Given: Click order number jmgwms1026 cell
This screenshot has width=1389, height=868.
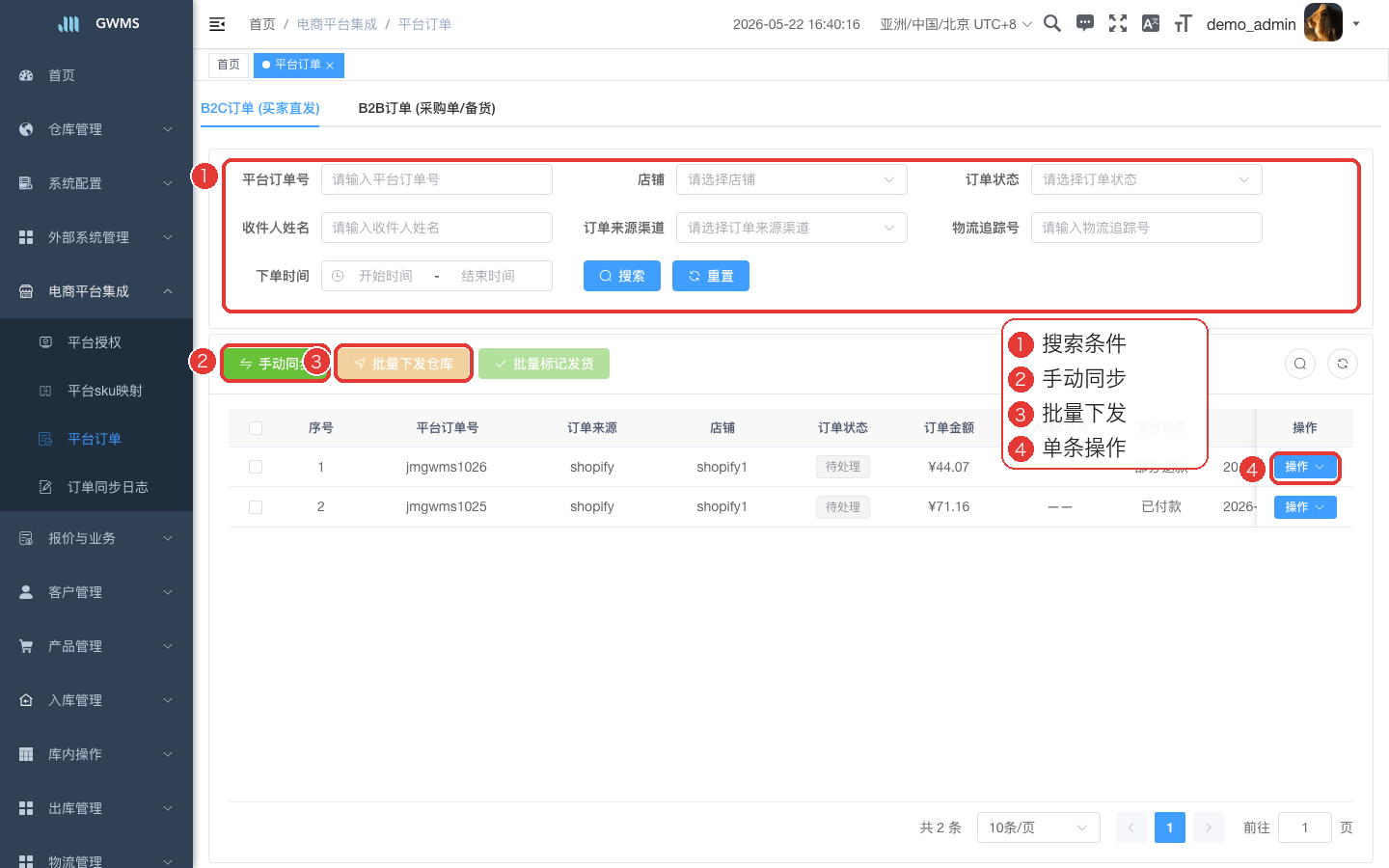Looking at the screenshot, I should 447,467.
